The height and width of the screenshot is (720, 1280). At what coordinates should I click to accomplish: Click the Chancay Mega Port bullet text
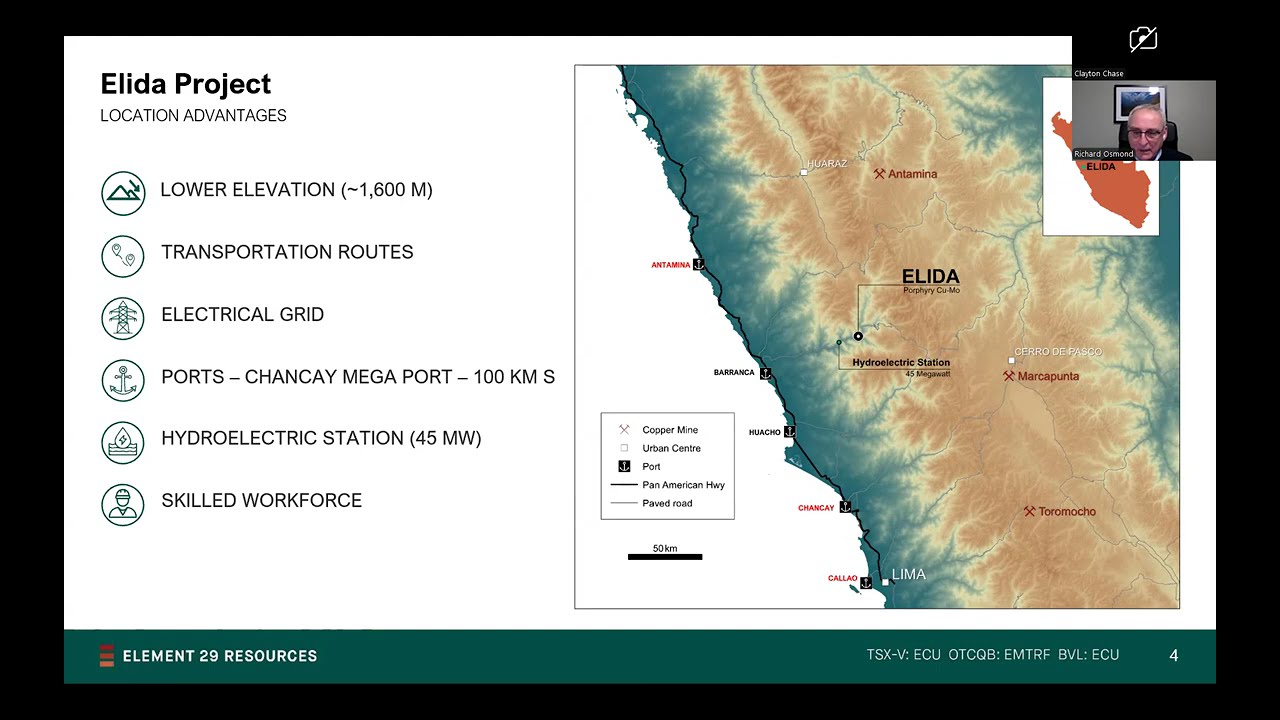358,377
